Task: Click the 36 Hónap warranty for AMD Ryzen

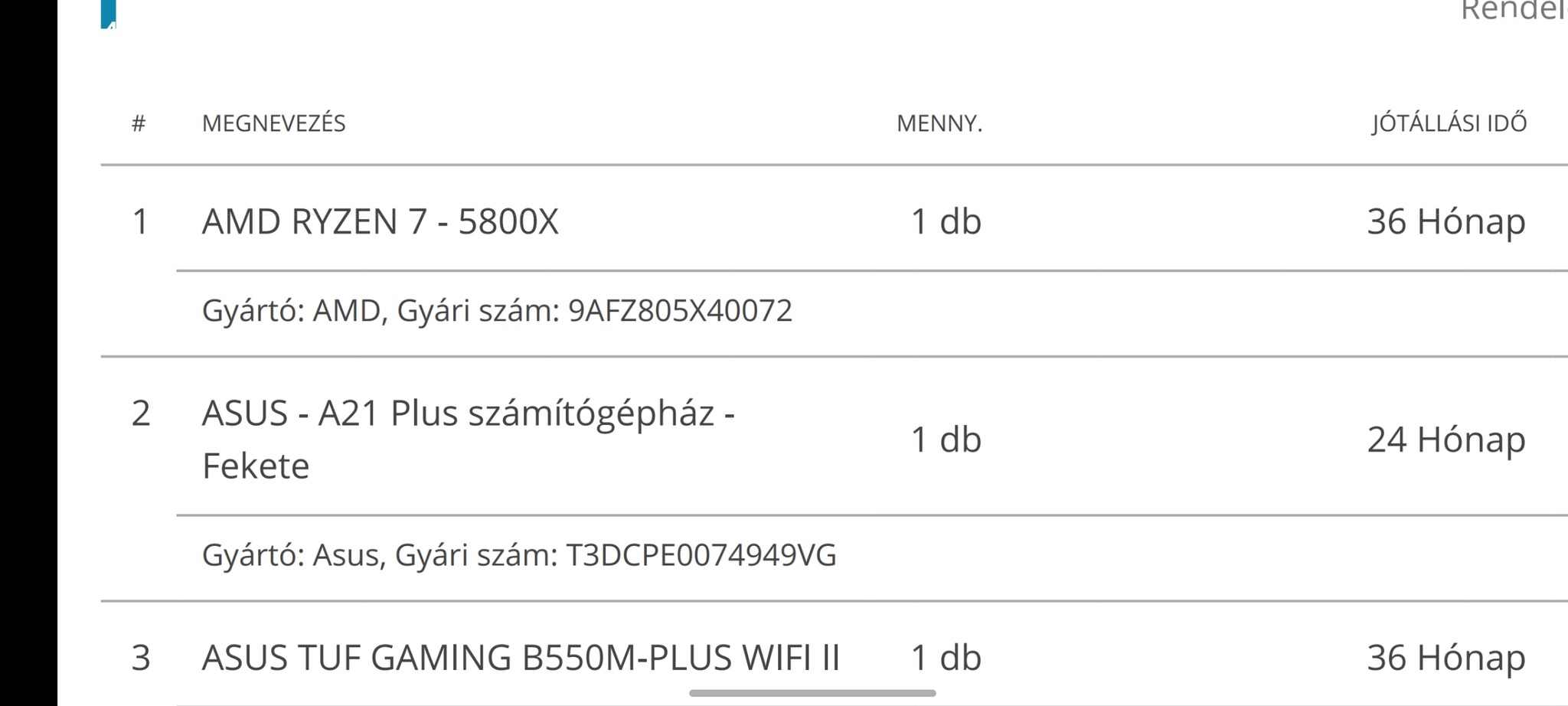Action: (1445, 222)
